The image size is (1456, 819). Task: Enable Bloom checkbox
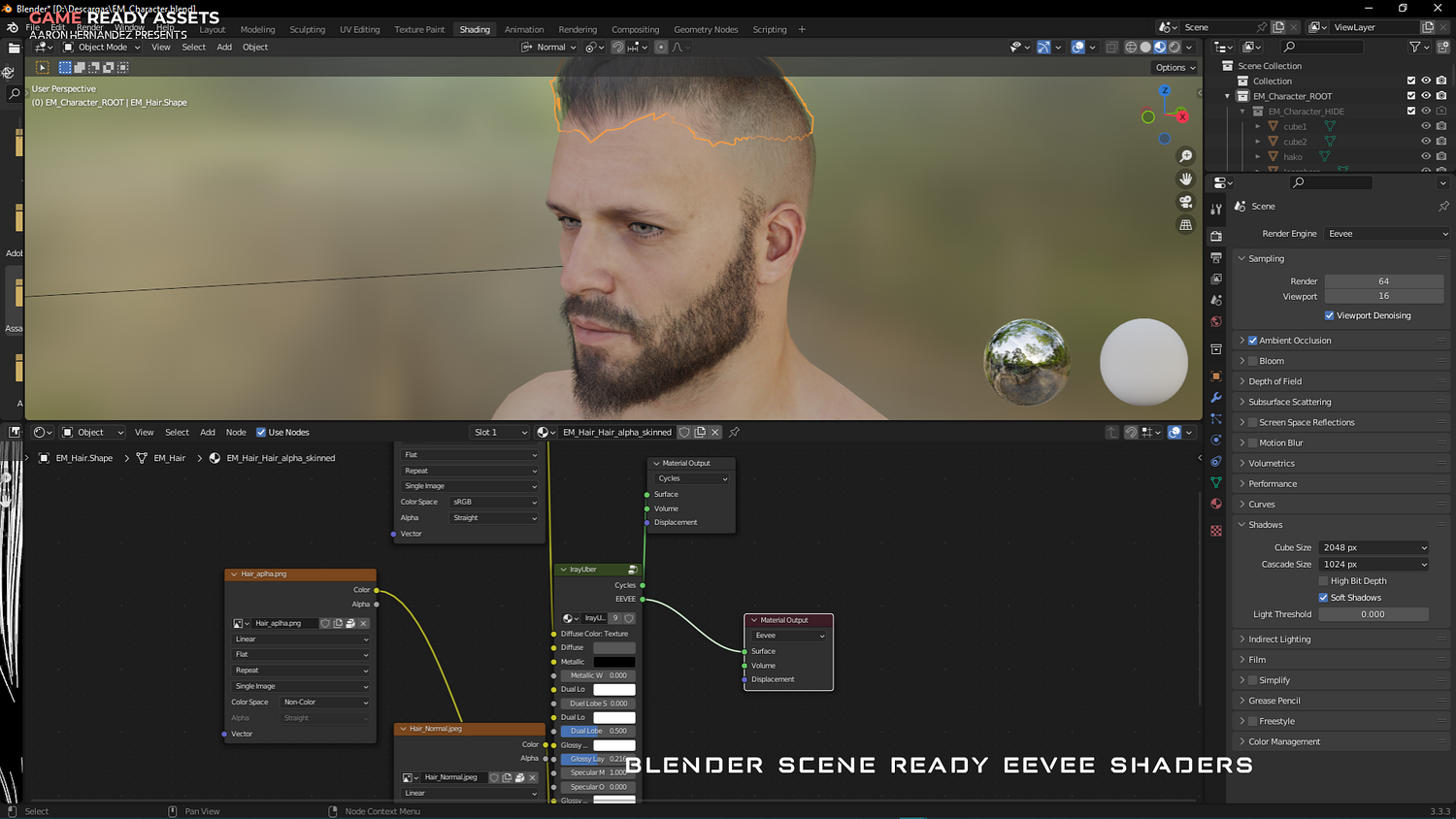click(1252, 361)
